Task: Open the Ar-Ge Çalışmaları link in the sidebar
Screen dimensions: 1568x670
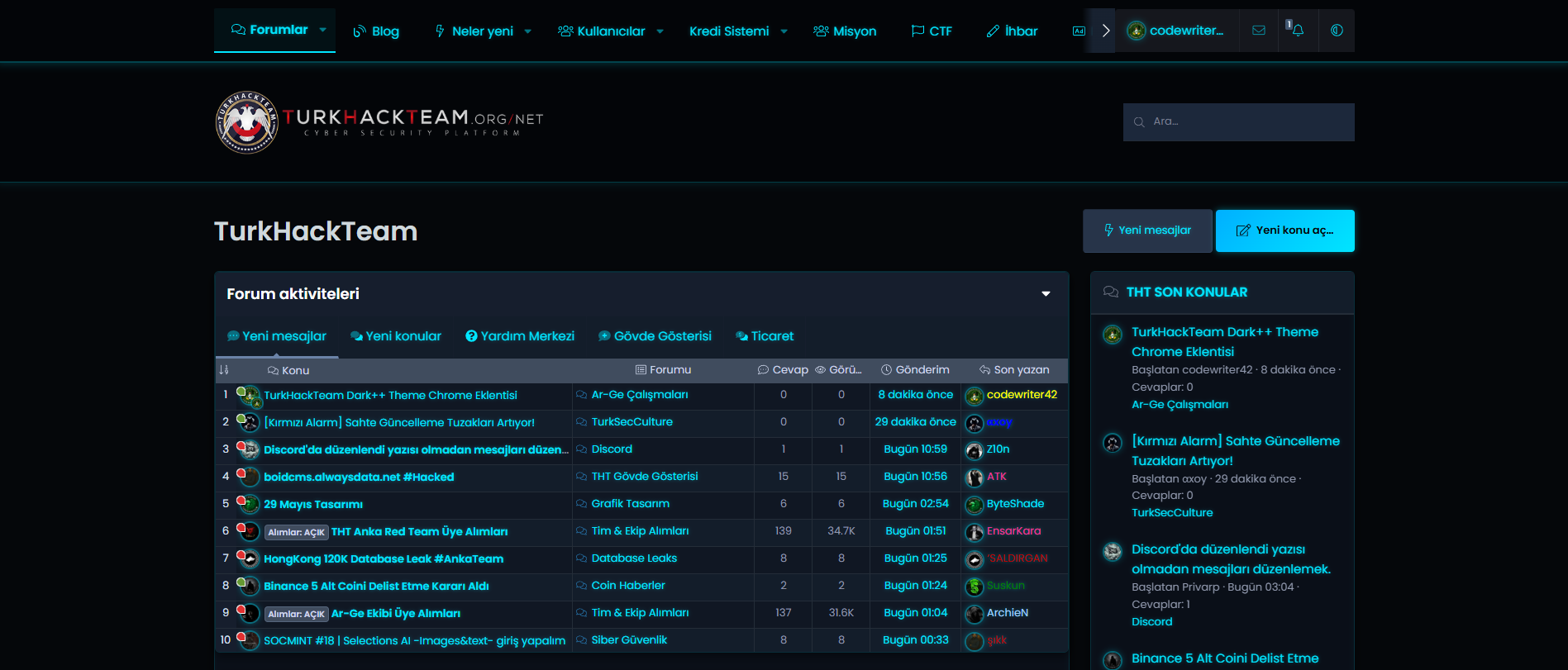Action: coord(1180,405)
